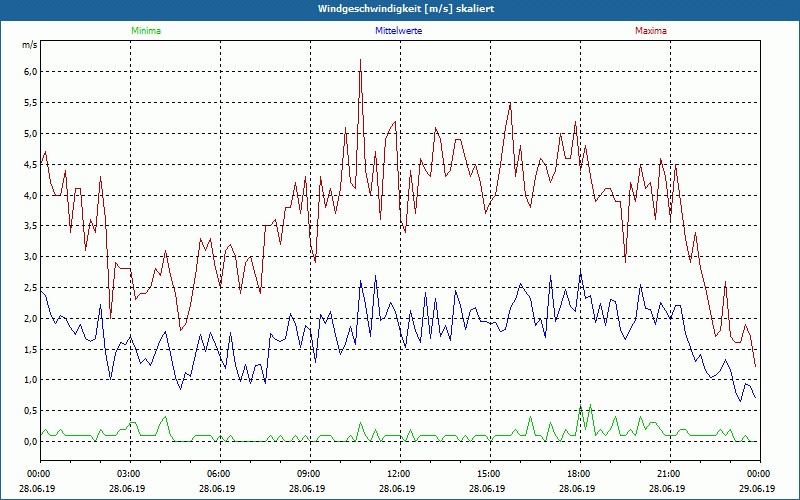Click the Mittelwerte legend label

point(398,31)
